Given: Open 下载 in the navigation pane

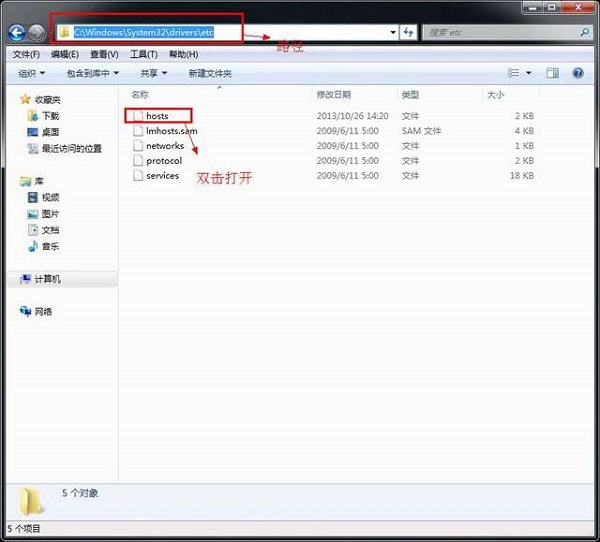Looking at the screenshot, I should pos(50,116).
